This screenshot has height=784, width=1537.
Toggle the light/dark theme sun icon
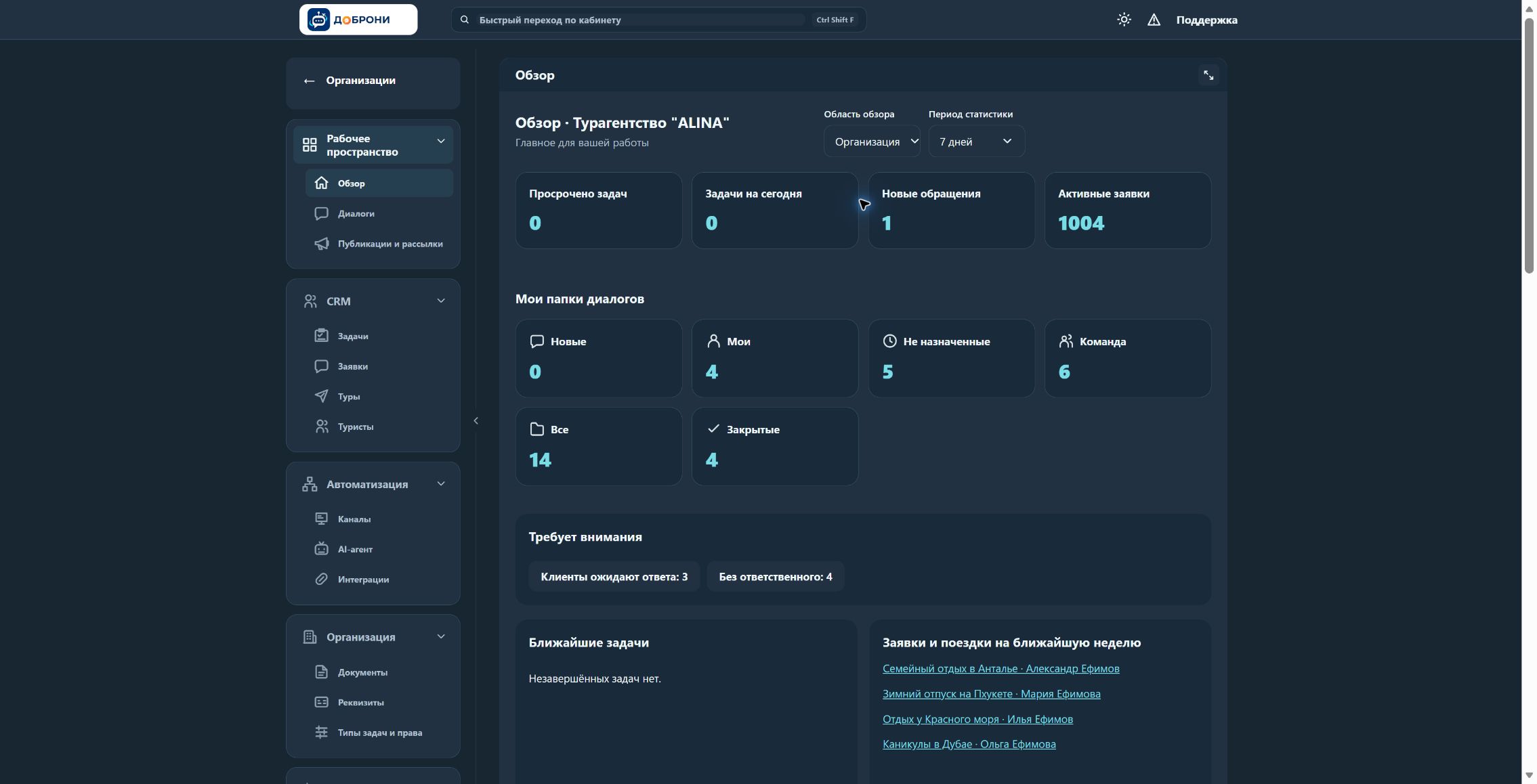pyautogui.click(x=1124, y=20)
